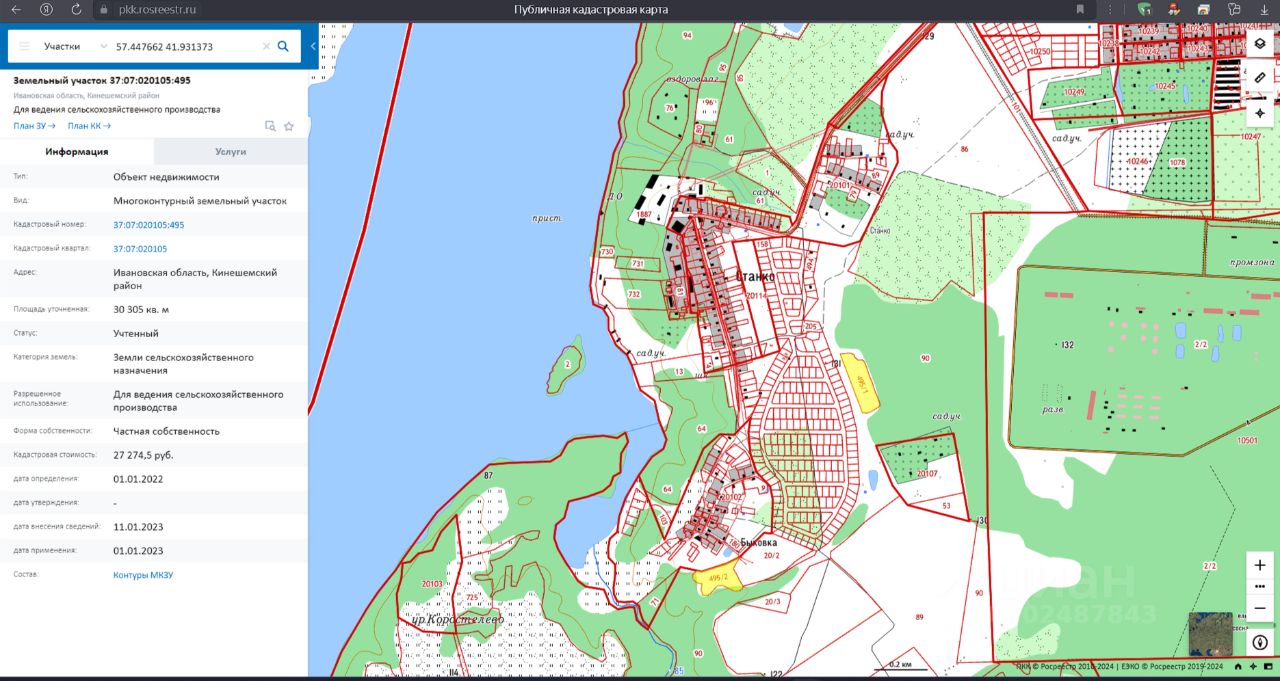Select the yellow highlighted parcel labeled 495/1
The image size is (1280, 681).
coord(860,382)
